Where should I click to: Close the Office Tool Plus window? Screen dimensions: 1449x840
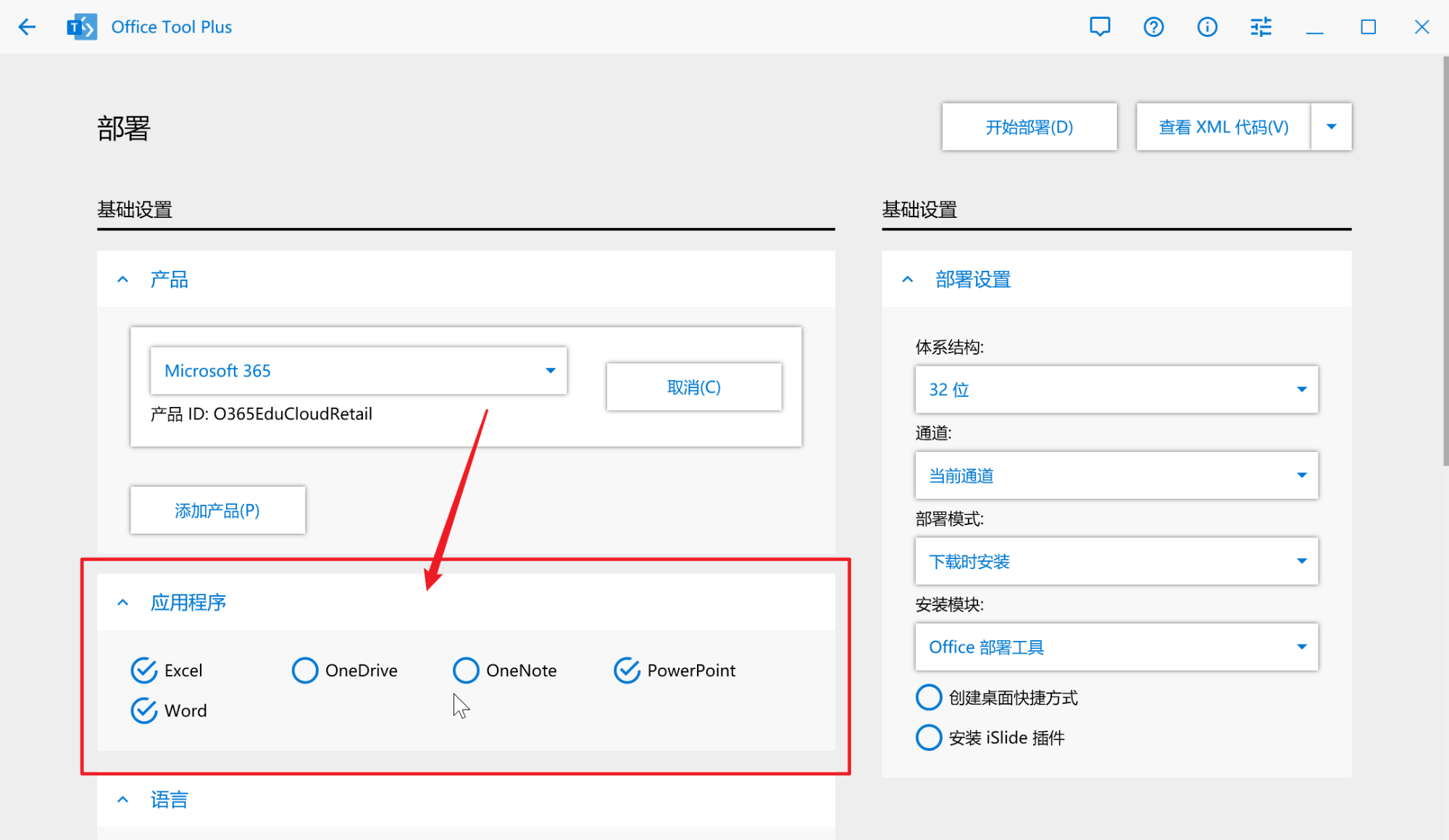[x=1421, y=27]
